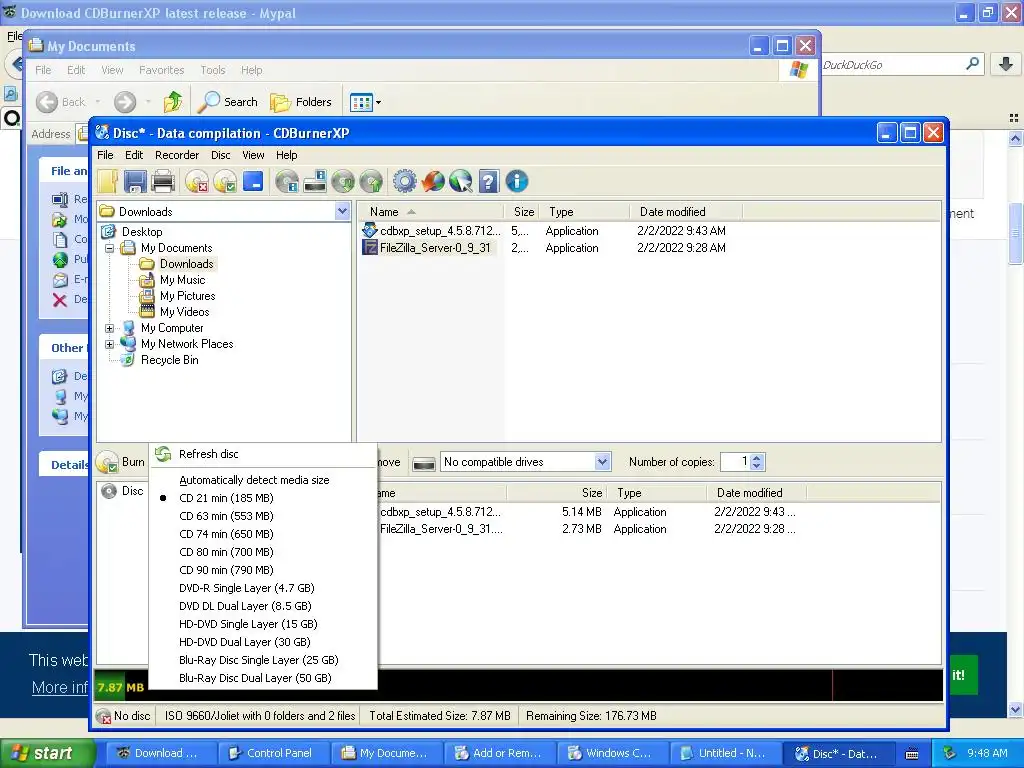The image size is (1024, 768).
Task: Select Recycle Bin in the folder tree
Action: click(170, 360)
